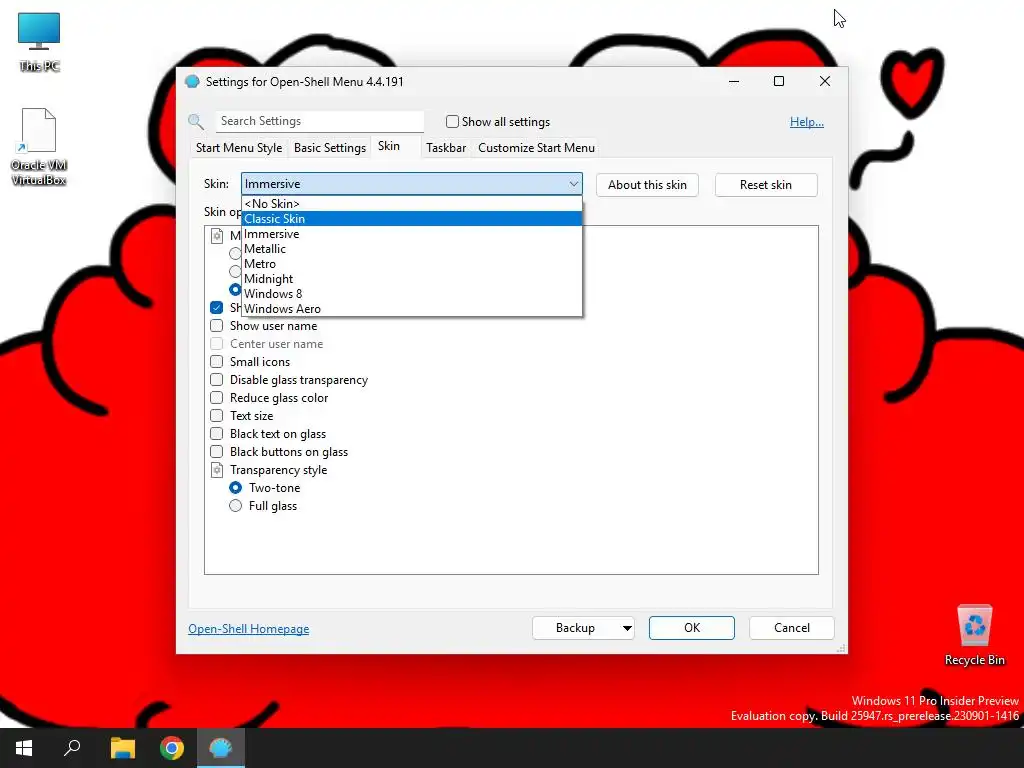
Task: Launch File Explorer from taskbar
Action: [122, 748]
